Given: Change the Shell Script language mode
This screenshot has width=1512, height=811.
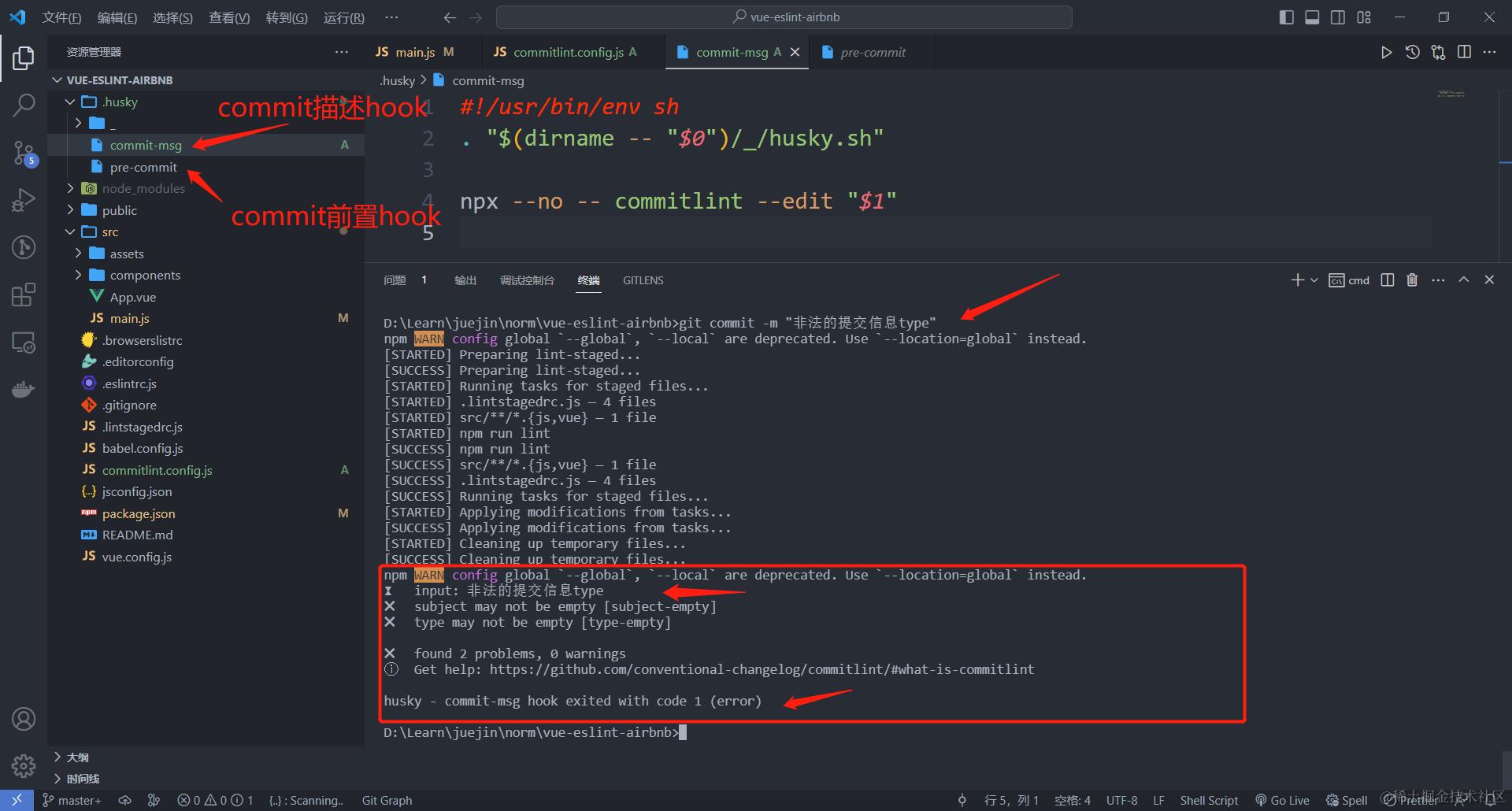Looking at the screenshot, I should tap(1209, 800).
